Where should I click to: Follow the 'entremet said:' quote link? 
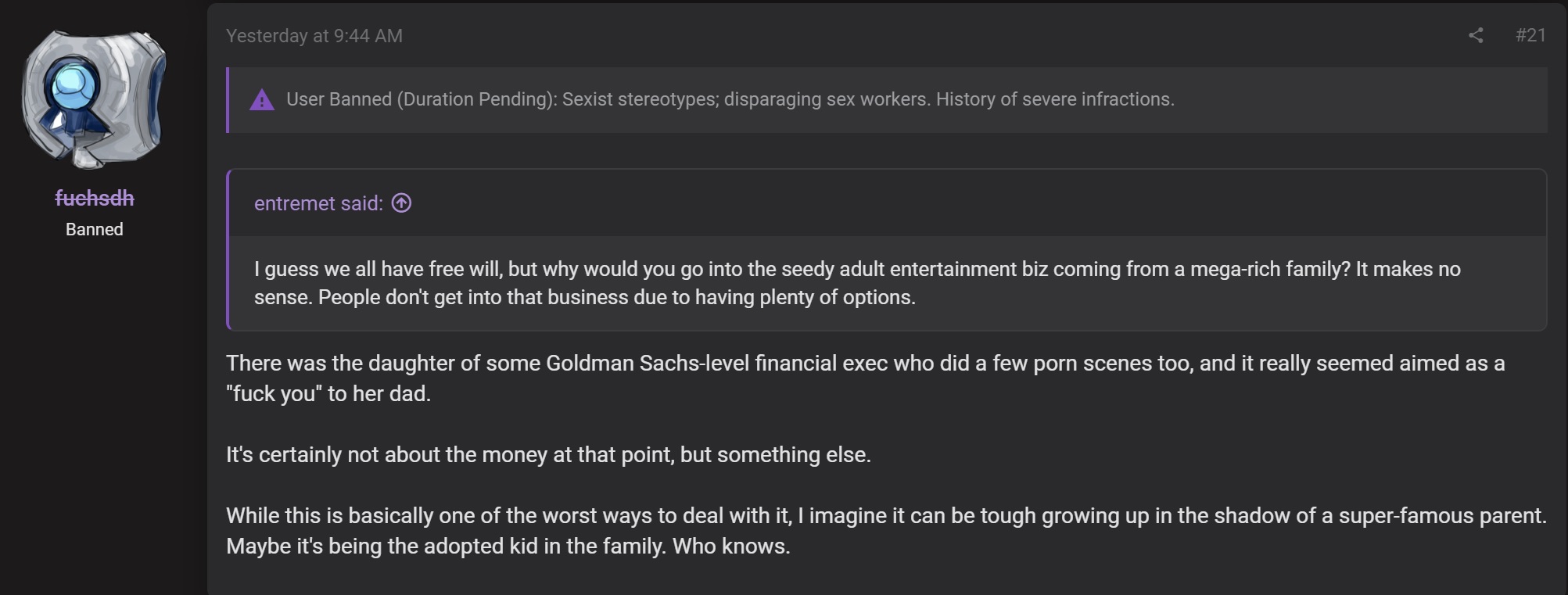pyautogui.click(x=318, y=203)
